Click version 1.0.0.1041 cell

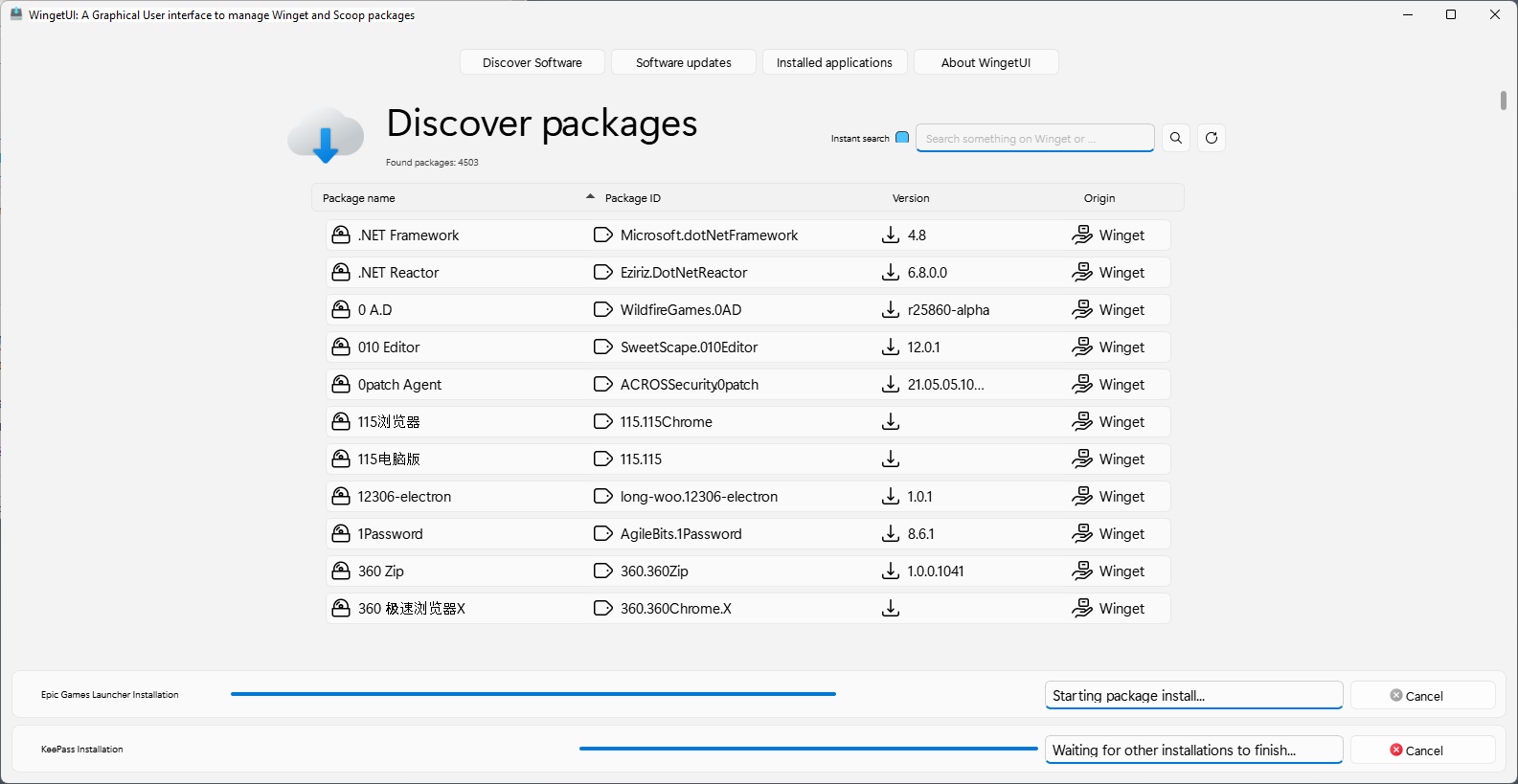(x=936, y=571)
